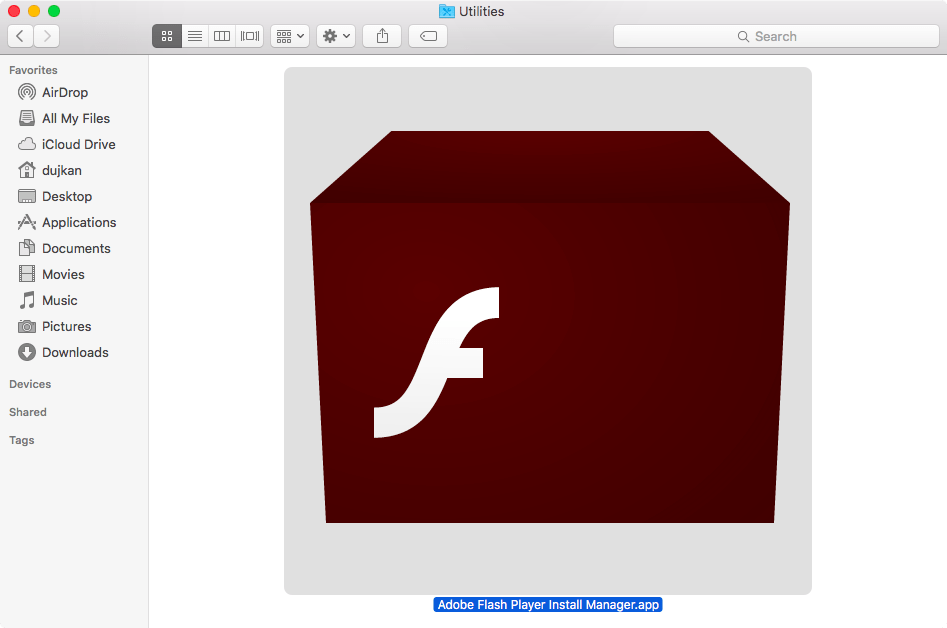Open Applications label in sidebar
The height and width of the screenshot is (628, 947).
pyautogui.click(x=79, y=222)
